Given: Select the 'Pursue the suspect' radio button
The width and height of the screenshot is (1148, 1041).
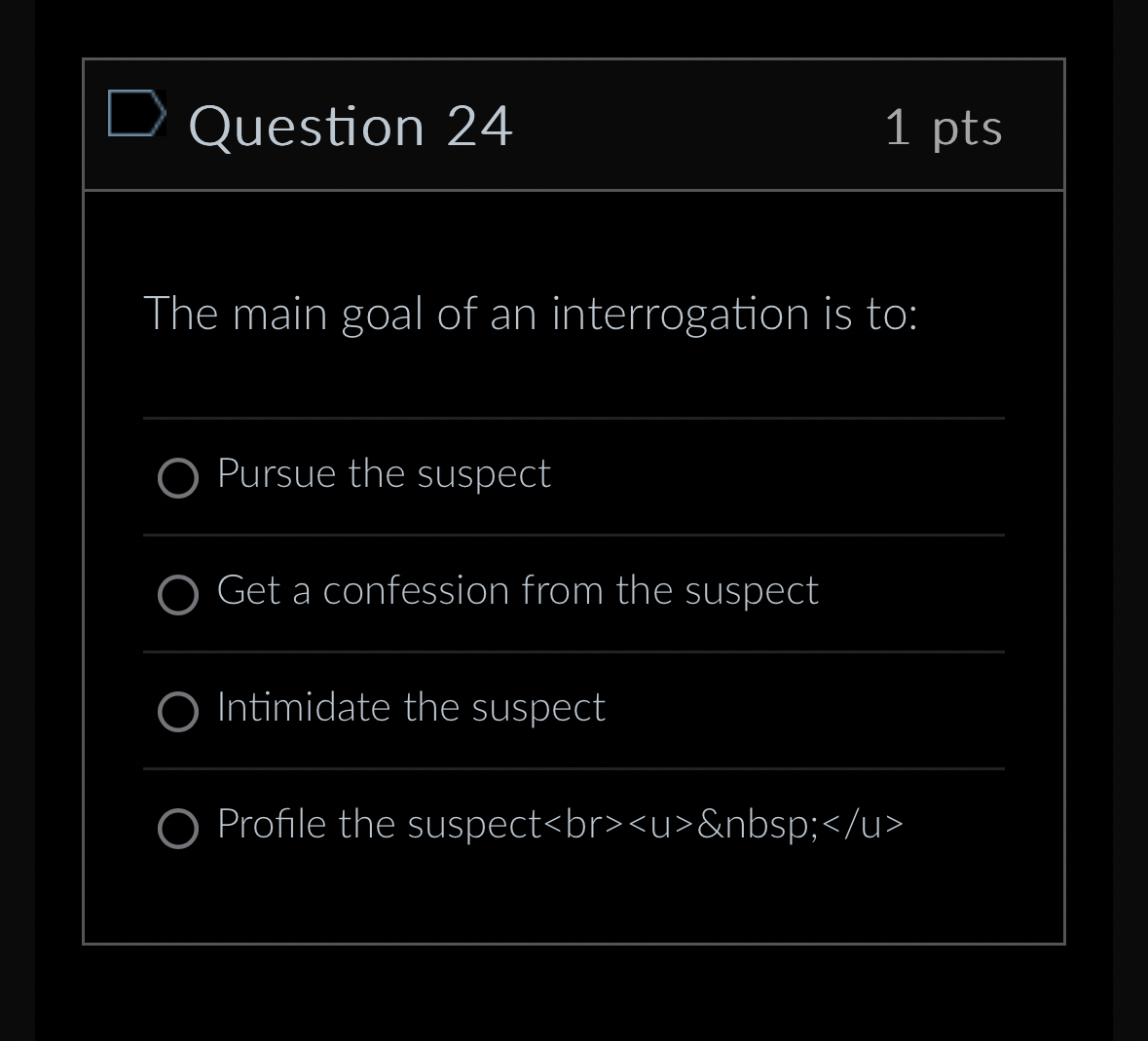Looking at the screenshot, I should [178, 478].
